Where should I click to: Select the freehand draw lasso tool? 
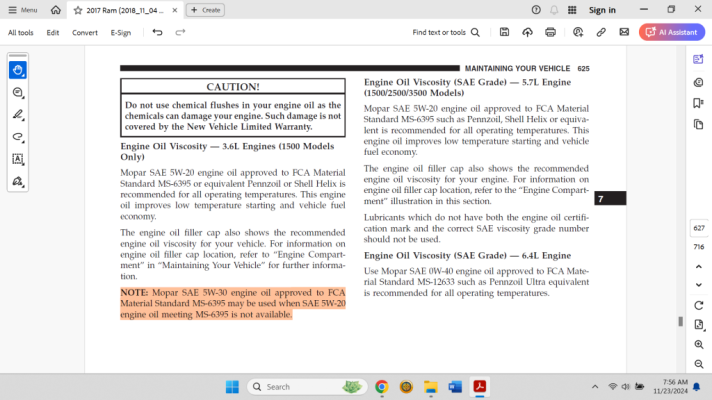click(x=18, y=137)
